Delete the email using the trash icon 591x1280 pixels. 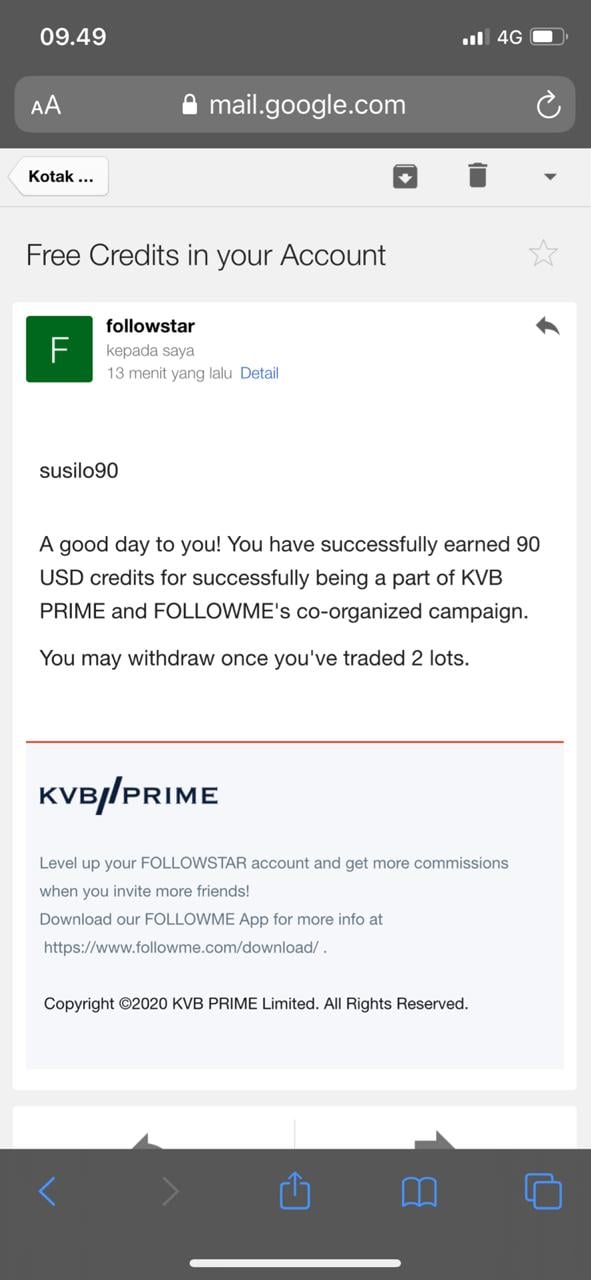(x=477, y=176)
